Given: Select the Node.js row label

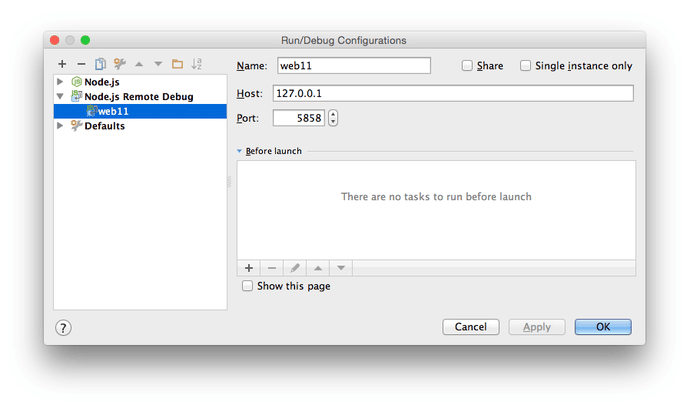Looking at the screenshot, I should pos(102,82).
